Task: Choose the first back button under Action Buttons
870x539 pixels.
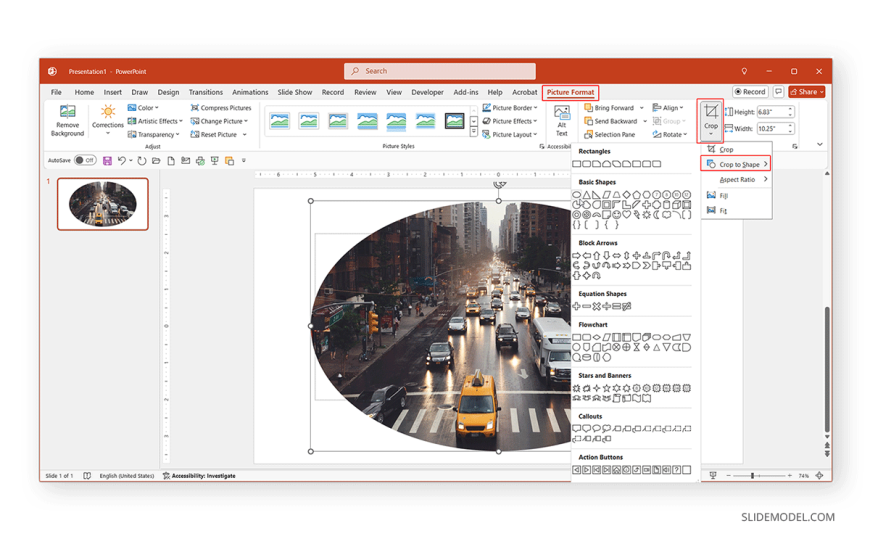Action: click(x=576, y=470)
